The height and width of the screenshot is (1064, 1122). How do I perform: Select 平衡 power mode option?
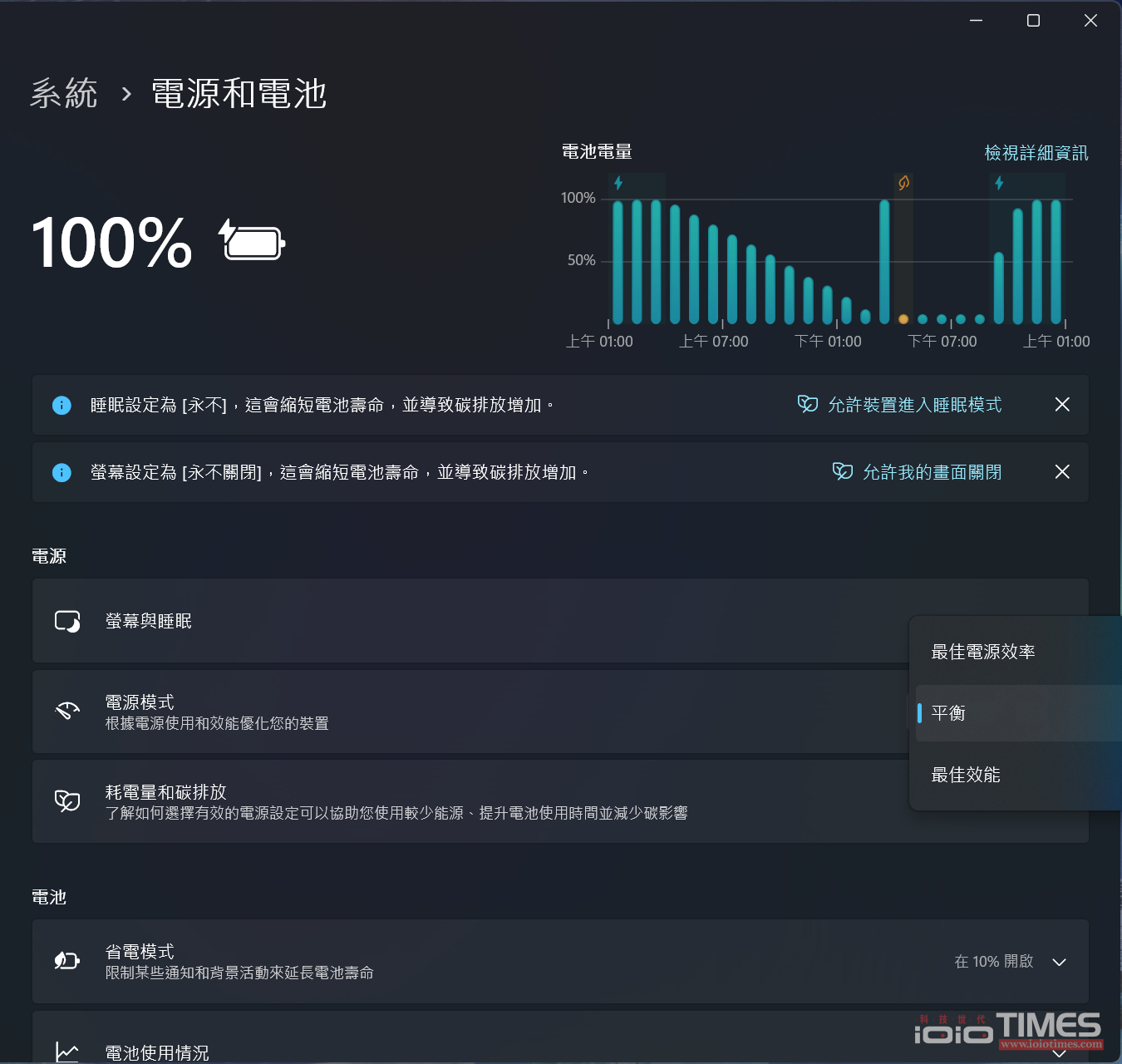tap(1017, 713)
